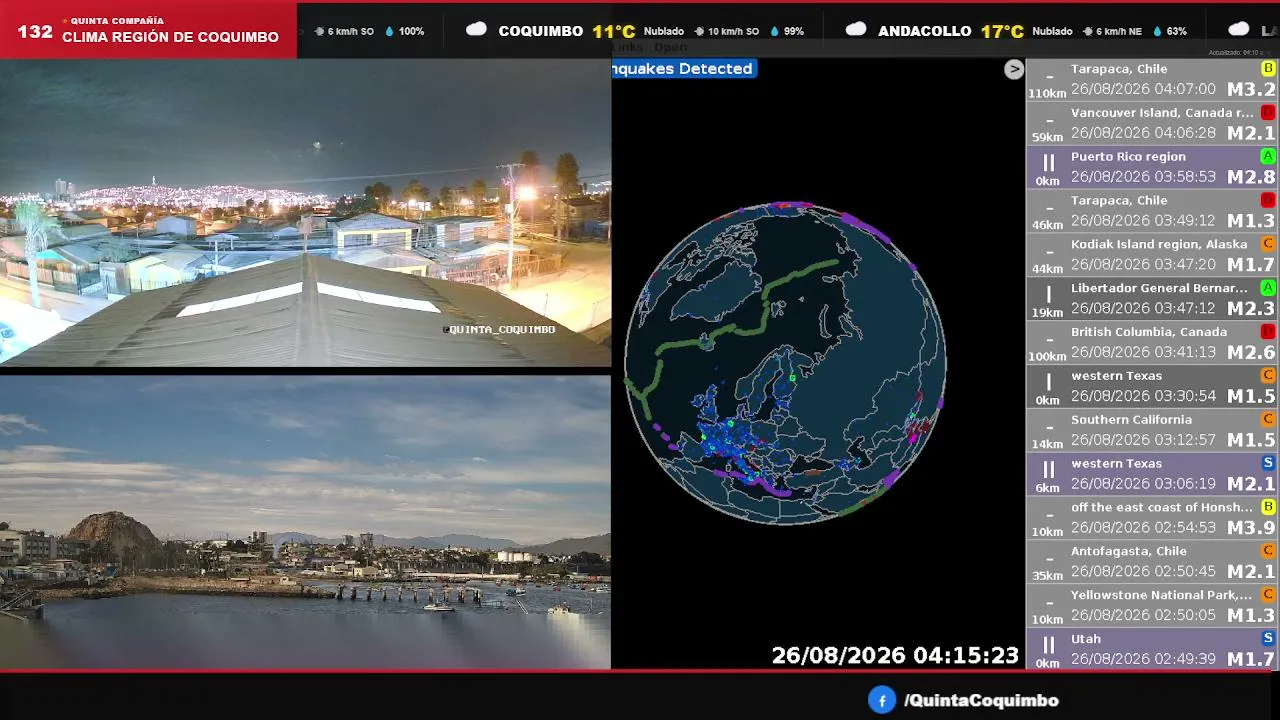Open the night city camera feed
Image resolution: width=1280 pixels, height=720 pixels.
305,213
